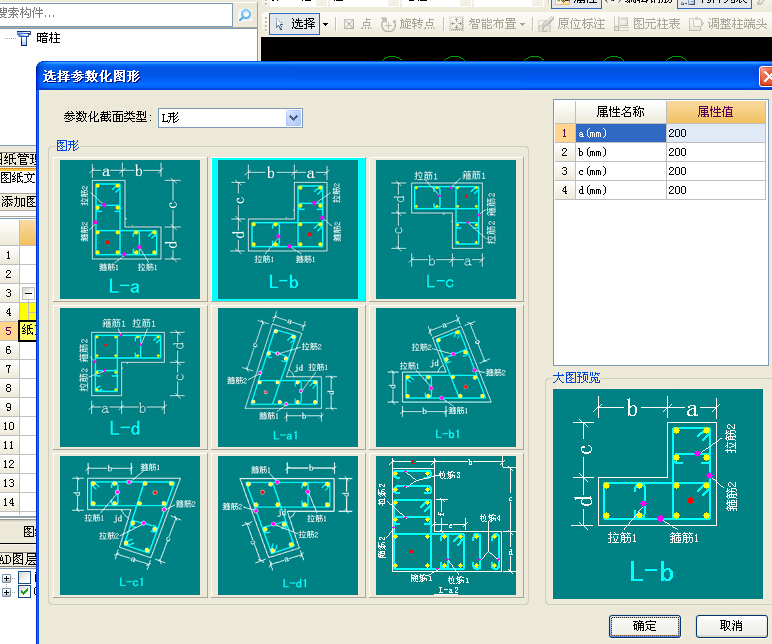
Task: Toggle the checked CAD layer checkbox
Action: [x=25, y=591]
